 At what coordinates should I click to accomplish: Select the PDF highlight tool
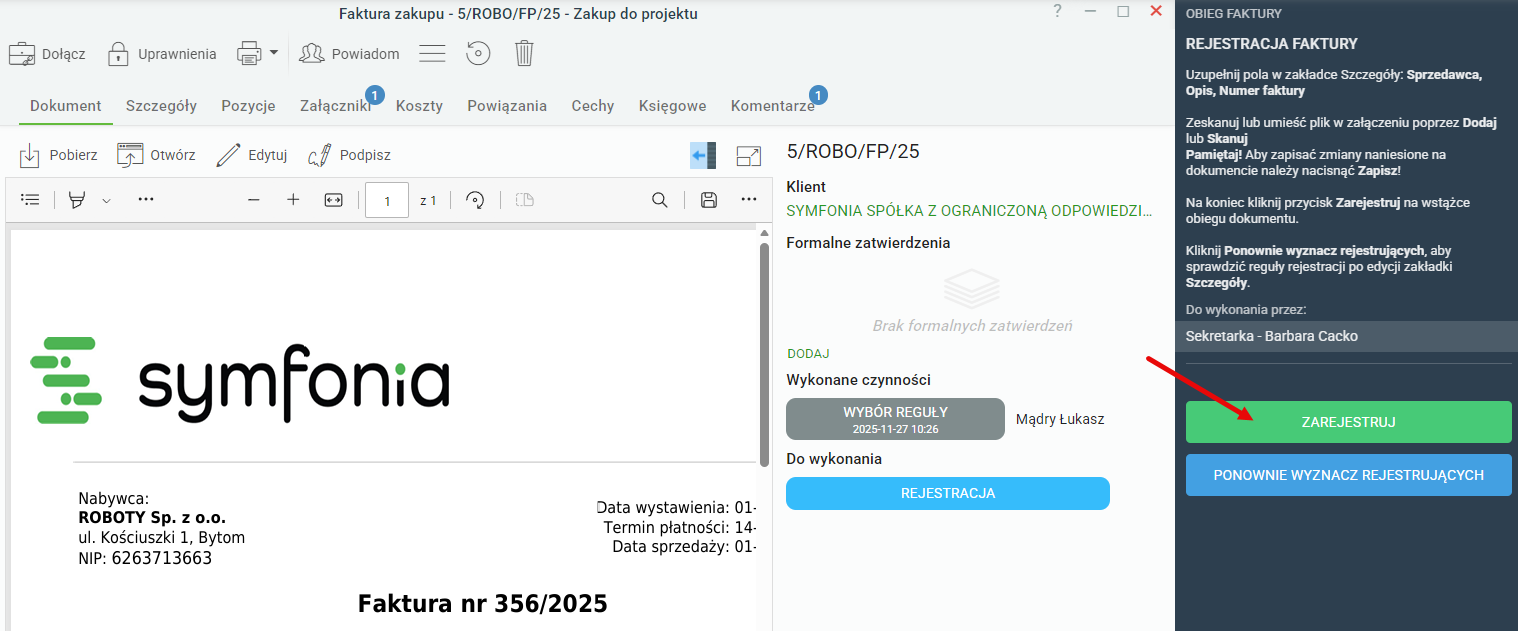[x=77, y=200]
